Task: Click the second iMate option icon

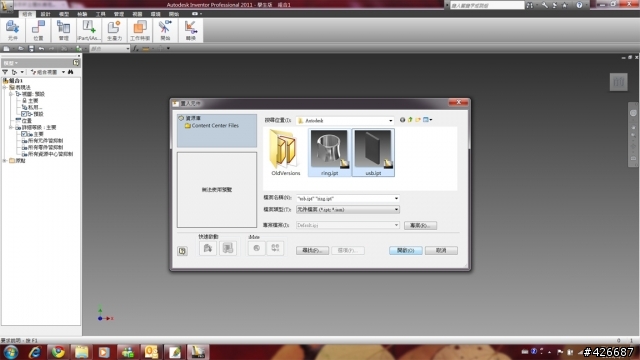Action: [x=275, y=248]
